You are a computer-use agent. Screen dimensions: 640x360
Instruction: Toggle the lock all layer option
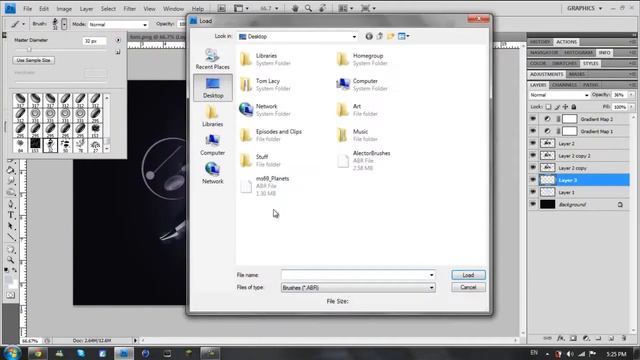(574, 107)
